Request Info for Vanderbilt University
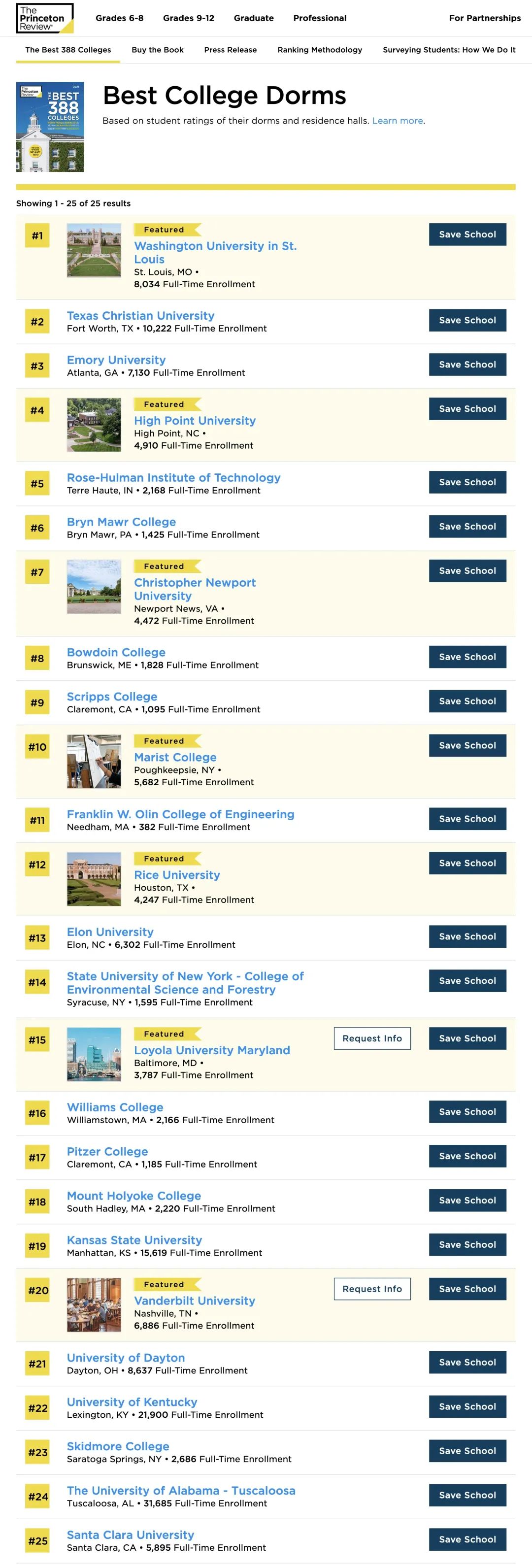Screen dimensions: 532x1568 (372, 1289)
